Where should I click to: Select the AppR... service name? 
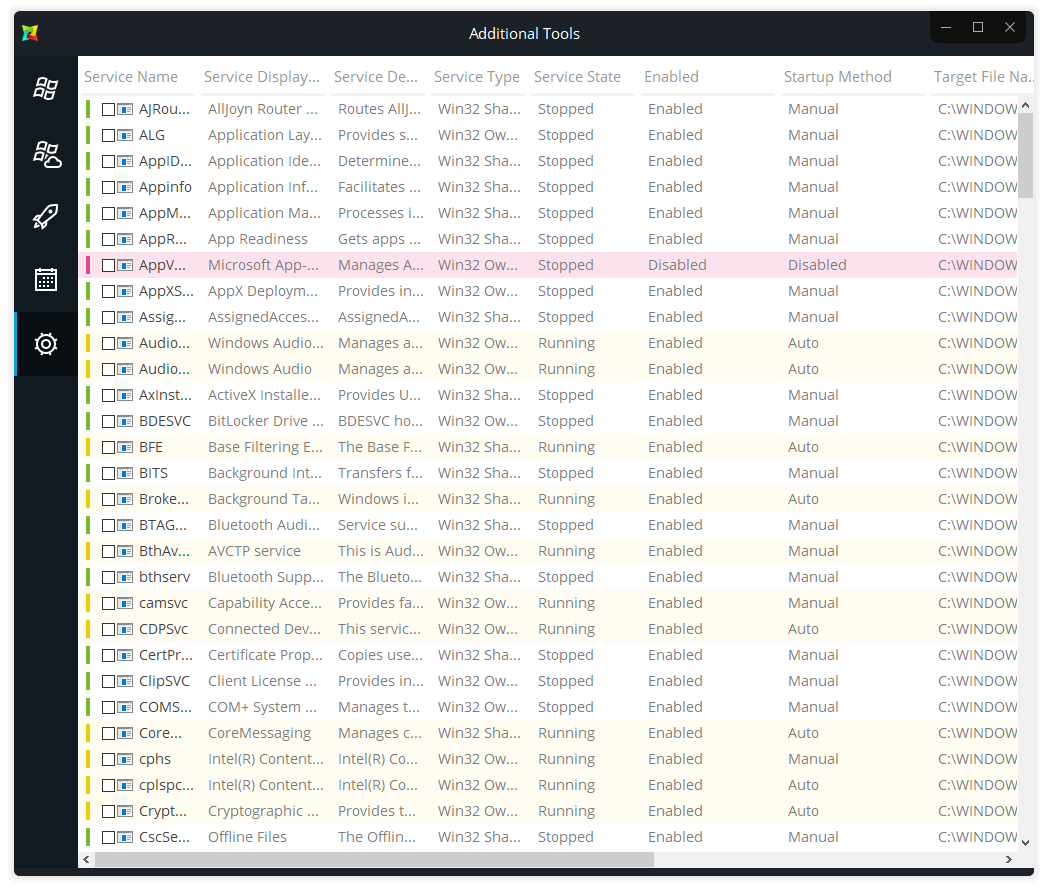[163, 239]
